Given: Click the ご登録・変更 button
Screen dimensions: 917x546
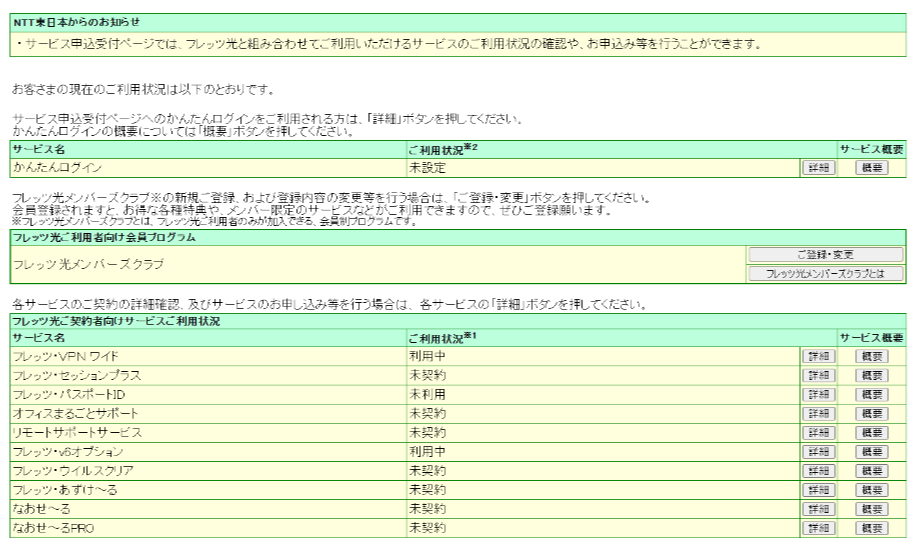Looking at the screenshot, I should click(x=826, y=255).
